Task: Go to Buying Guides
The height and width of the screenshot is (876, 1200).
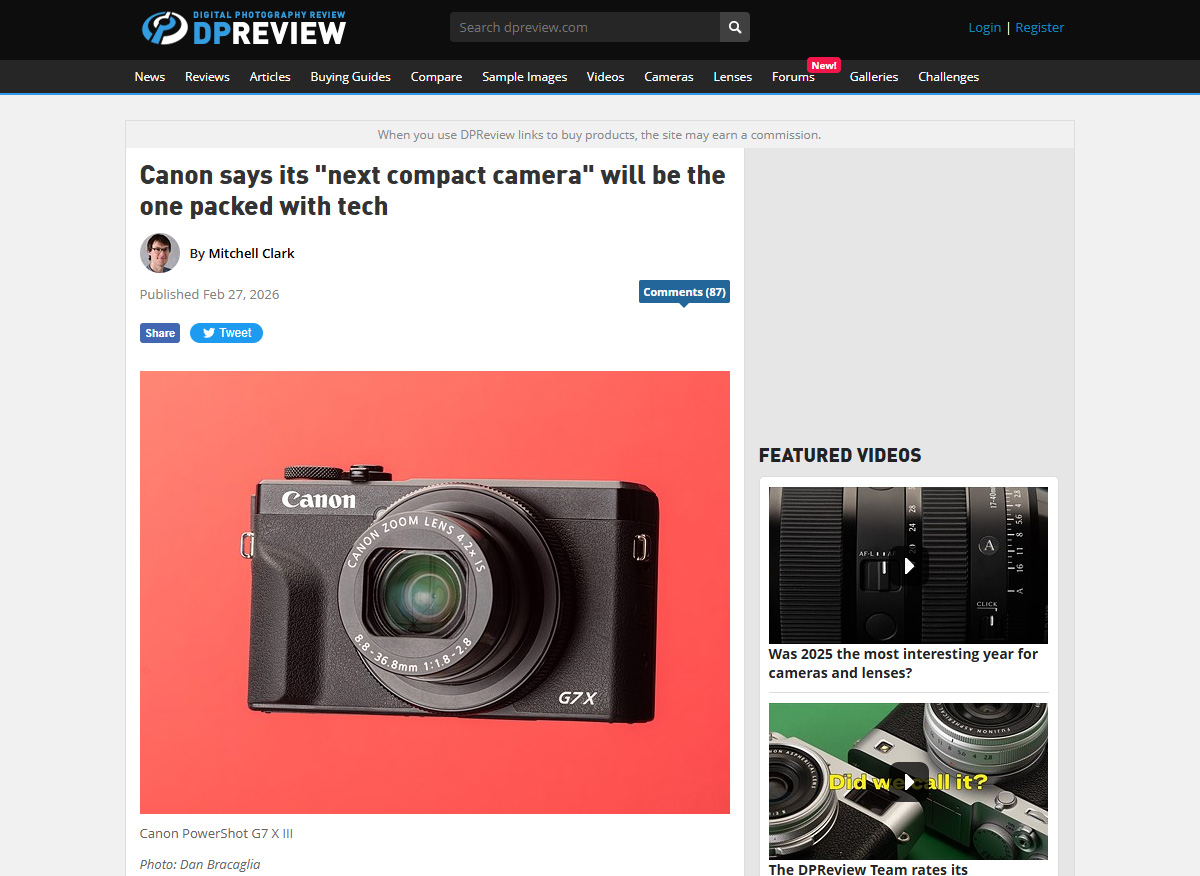Action: 350,77
